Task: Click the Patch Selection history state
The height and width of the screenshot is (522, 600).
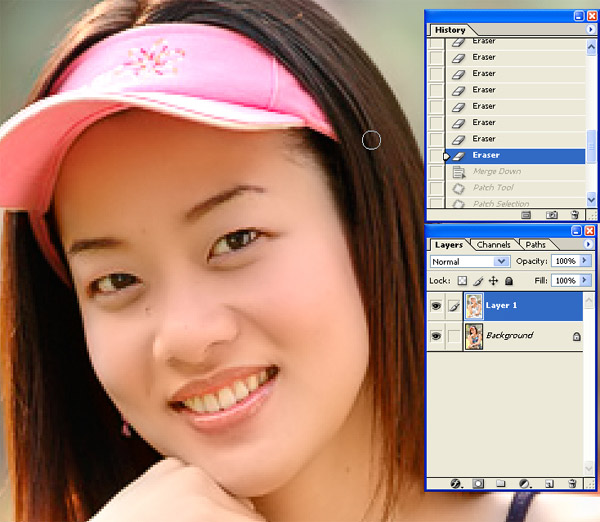Action: click(501, 203)
